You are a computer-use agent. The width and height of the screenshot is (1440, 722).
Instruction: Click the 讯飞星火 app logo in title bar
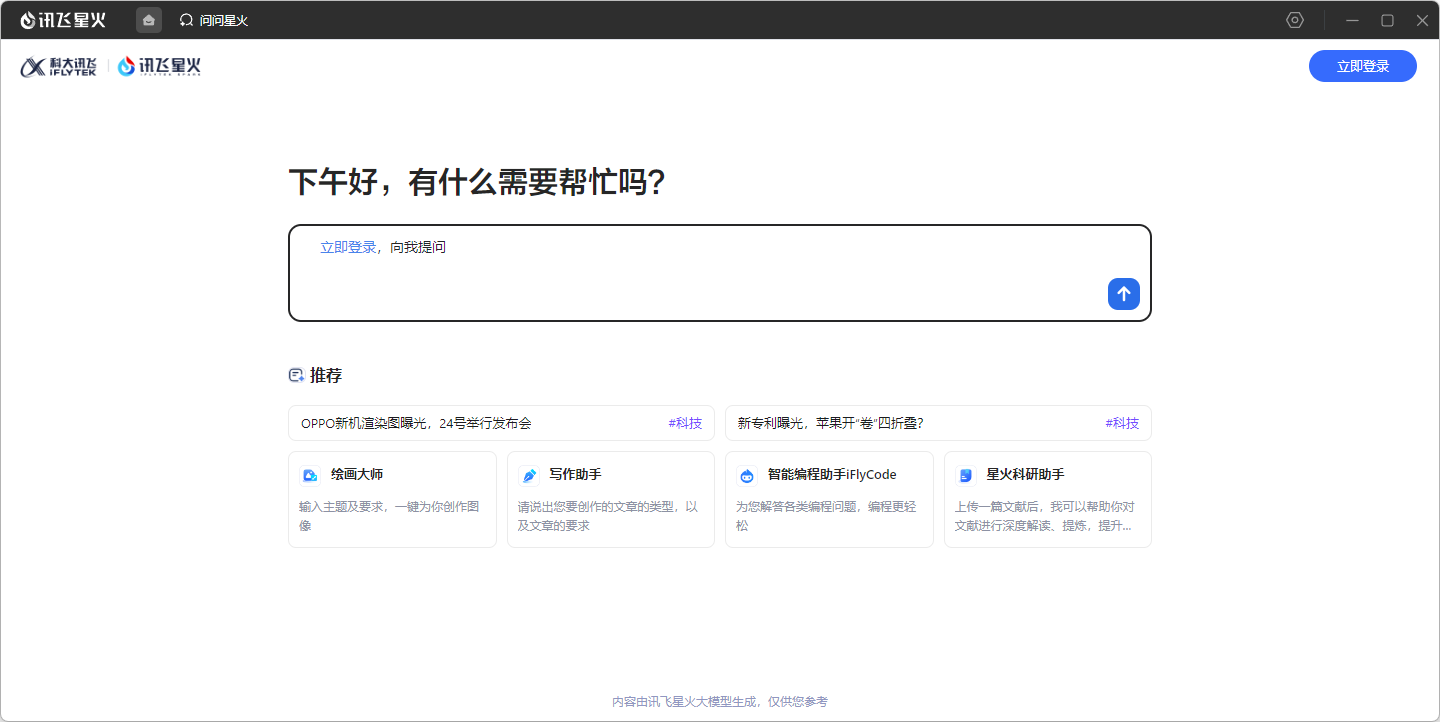point(63,20)
